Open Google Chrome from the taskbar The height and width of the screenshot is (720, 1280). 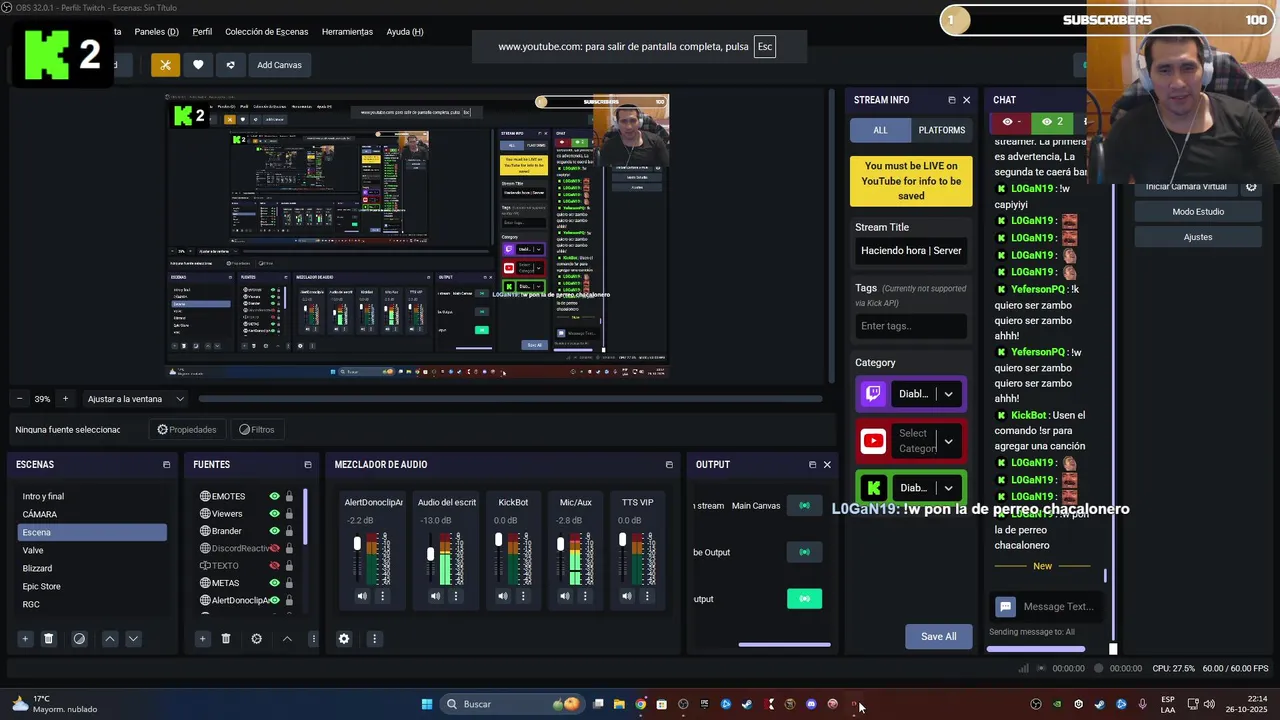(x=640, y=704)
